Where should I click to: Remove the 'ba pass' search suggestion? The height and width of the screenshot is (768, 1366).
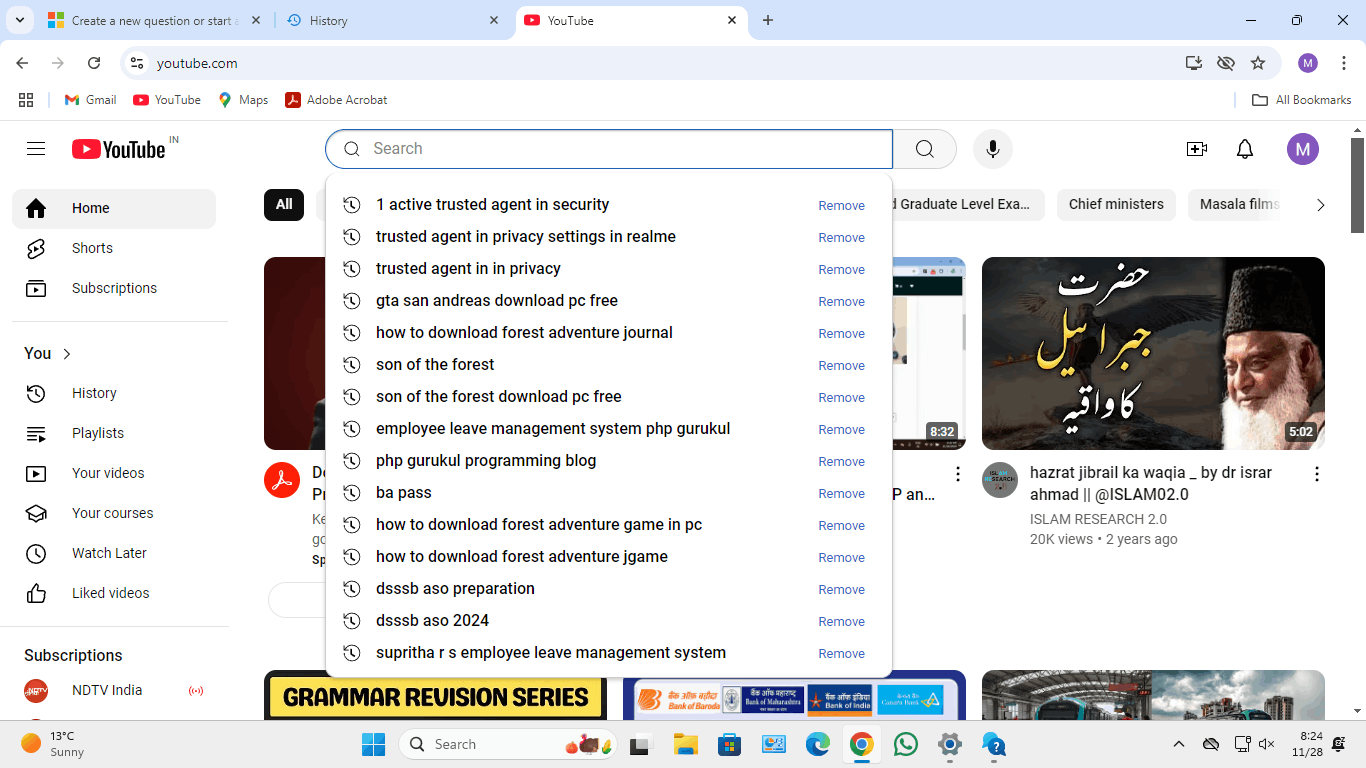pyautogui.click(x=841, y=494)
